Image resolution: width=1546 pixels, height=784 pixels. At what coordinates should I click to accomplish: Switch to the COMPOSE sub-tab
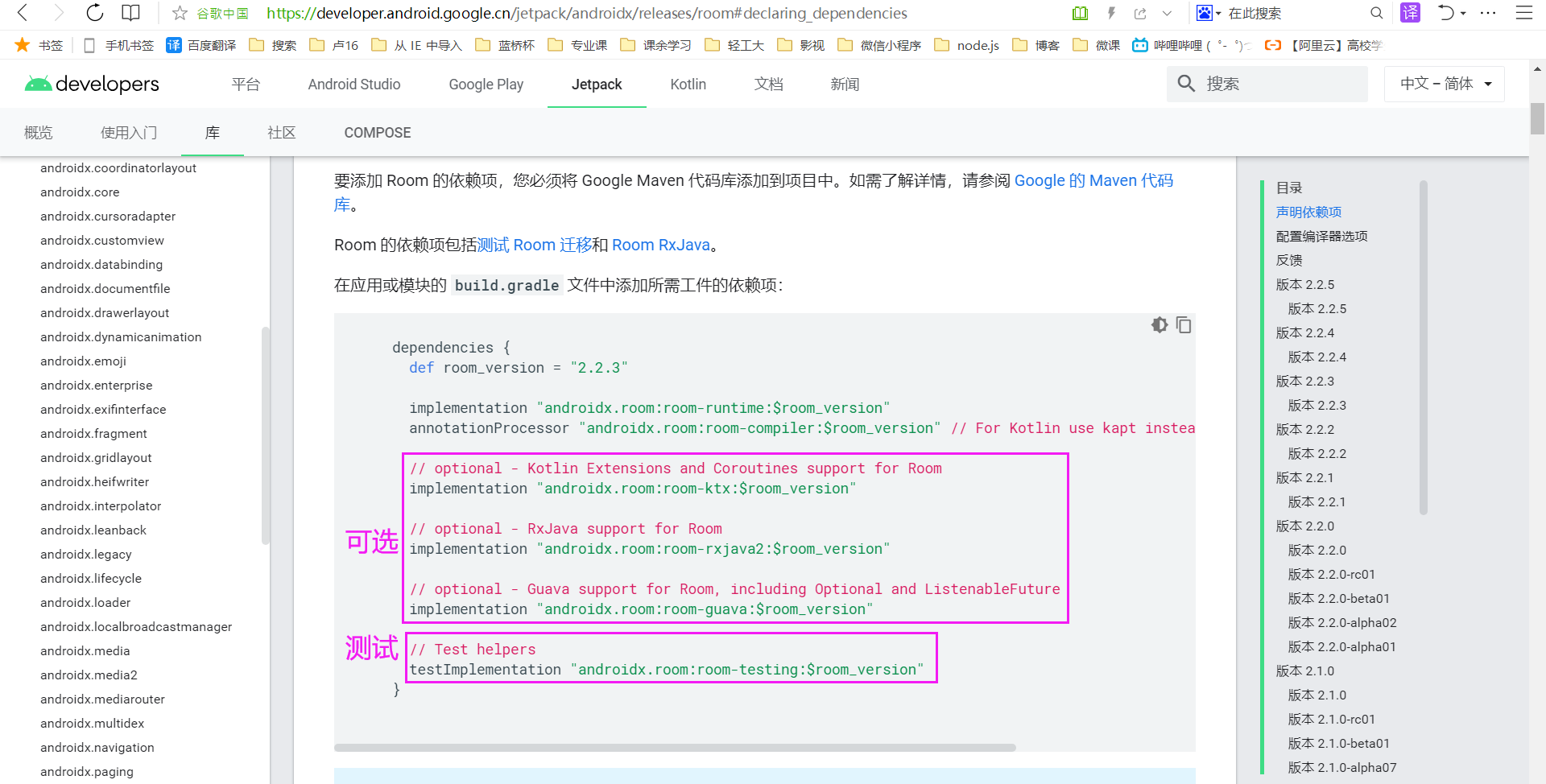pyautogui.click(x=378, y=133)
